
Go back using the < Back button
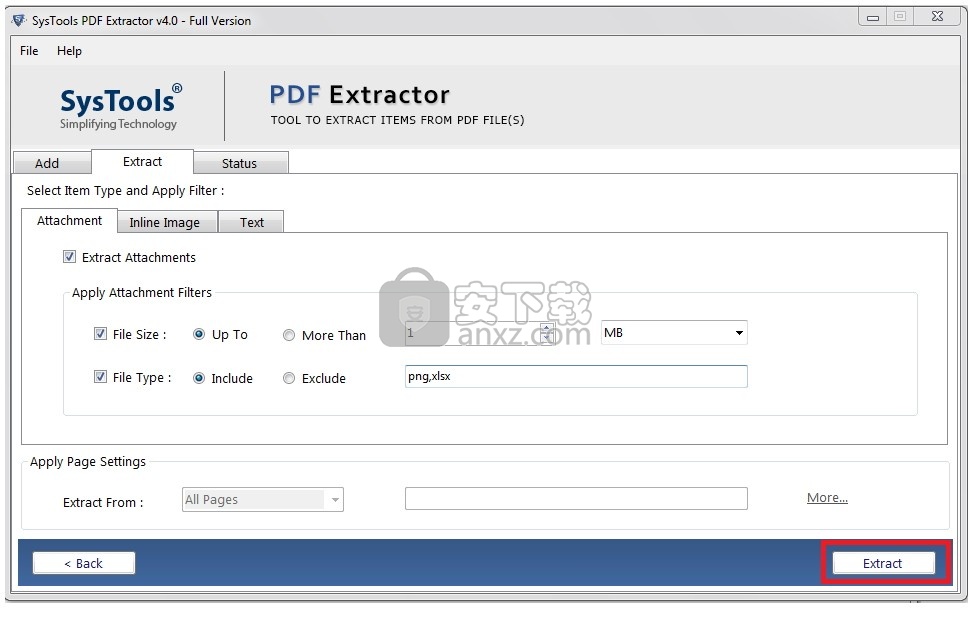(x=84, y=563)
